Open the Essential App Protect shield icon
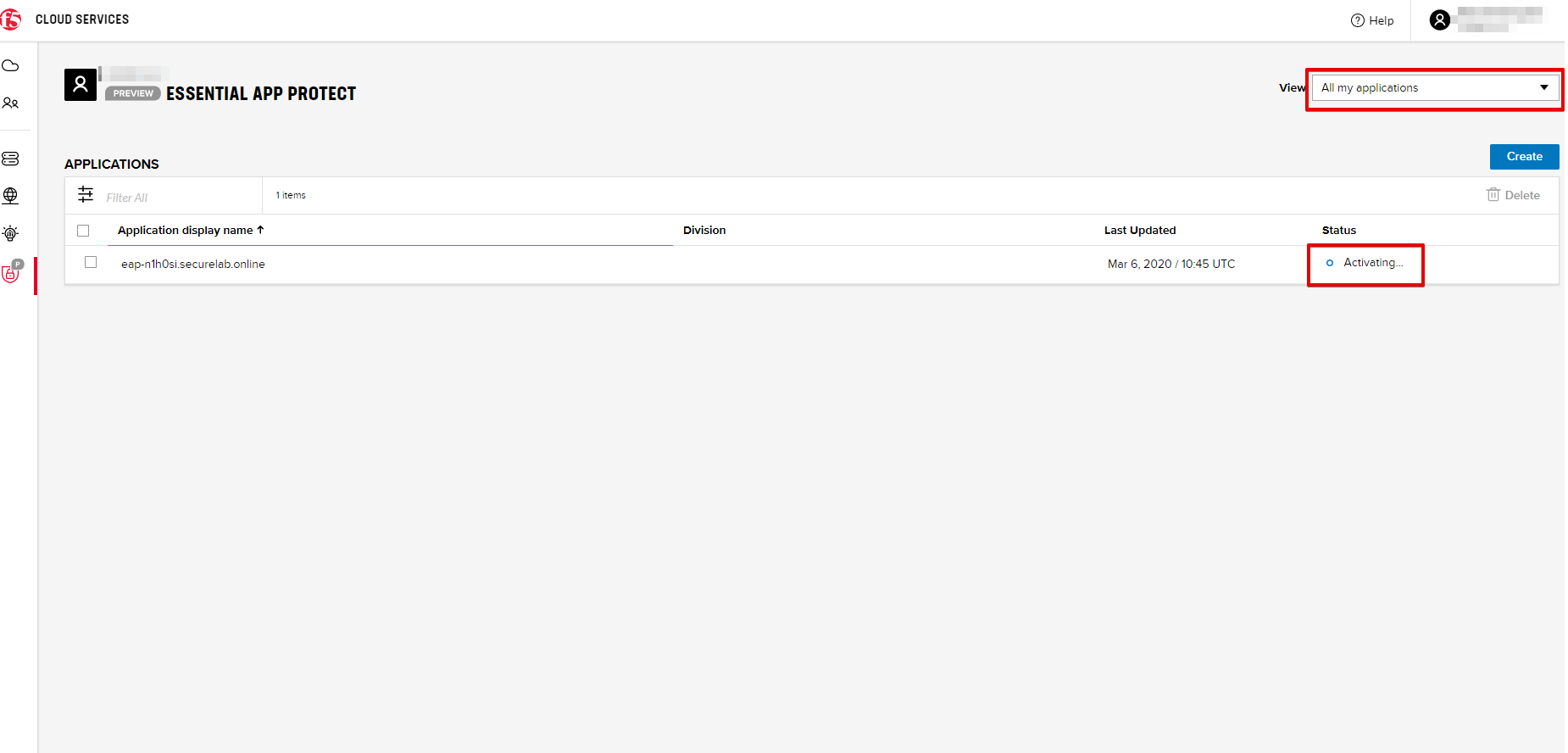Screen dimensions: 1568x753 click(x=12, y=272)
